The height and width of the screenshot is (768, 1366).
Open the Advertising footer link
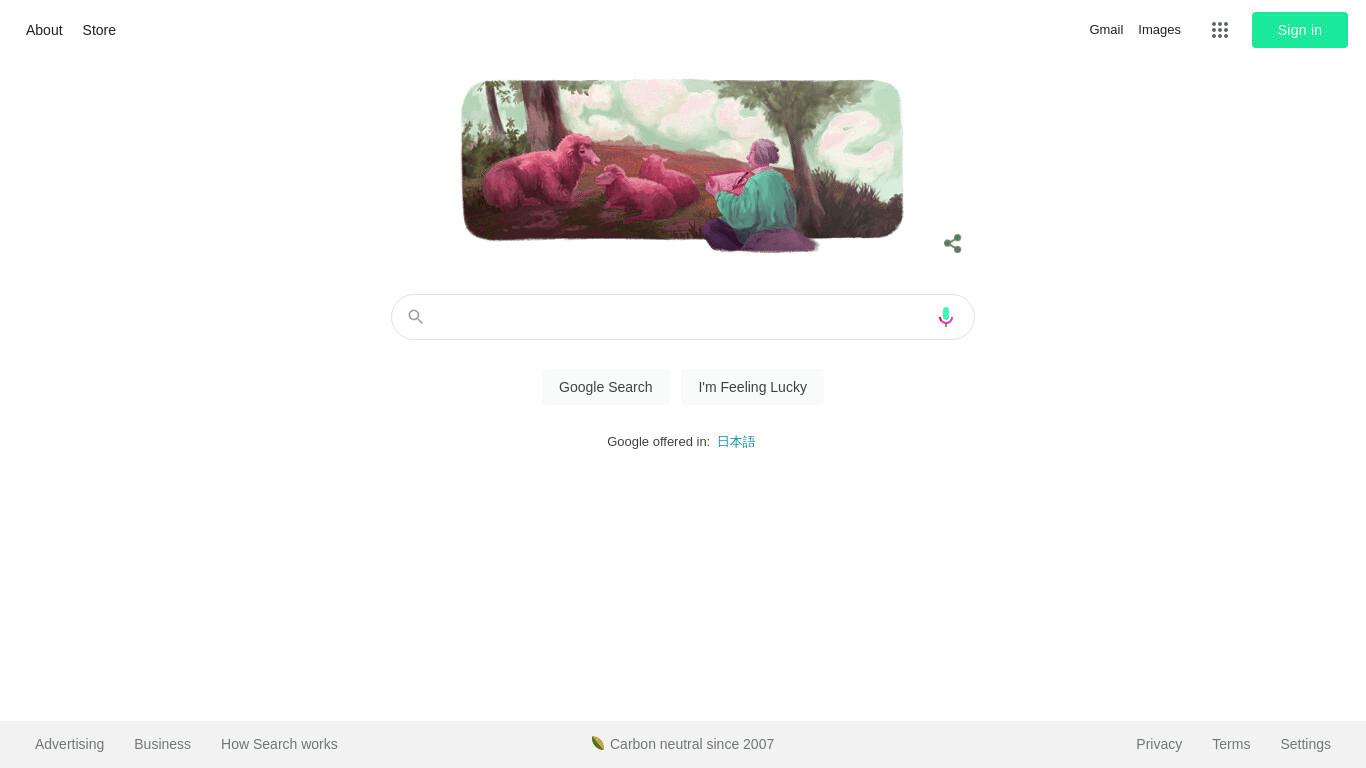pos(69,744)
